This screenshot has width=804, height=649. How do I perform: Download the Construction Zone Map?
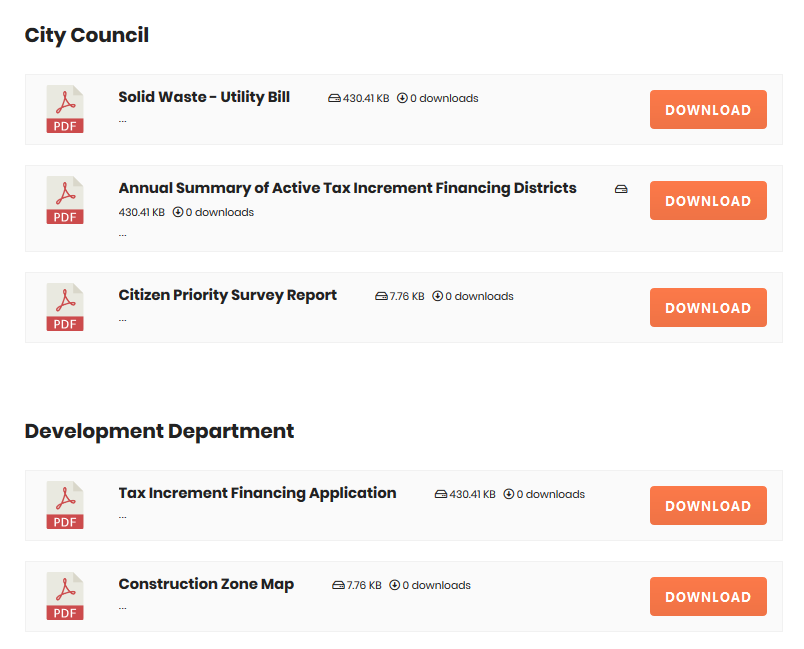(x=708, y=597)
